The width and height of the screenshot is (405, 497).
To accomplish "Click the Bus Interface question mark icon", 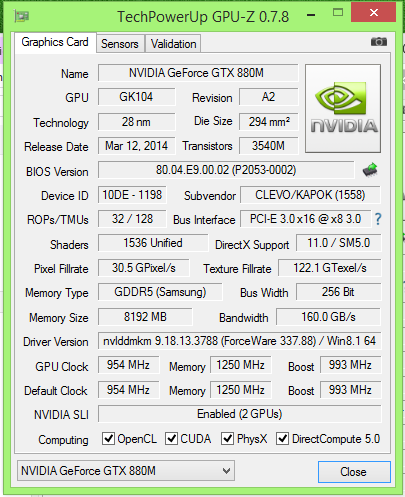I will (378, 219).
